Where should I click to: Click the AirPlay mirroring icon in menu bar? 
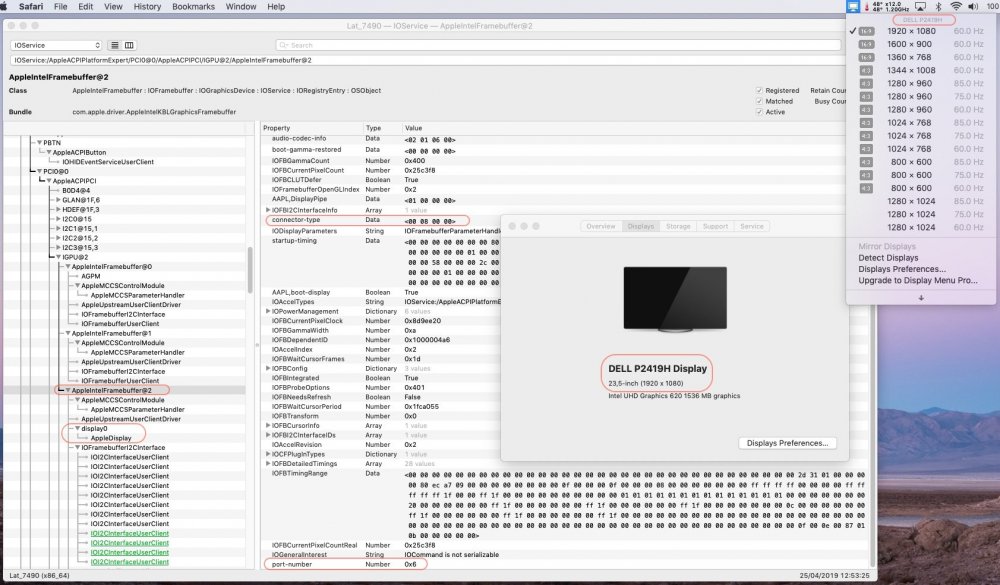pyautogui.click(x=920, y=6)
